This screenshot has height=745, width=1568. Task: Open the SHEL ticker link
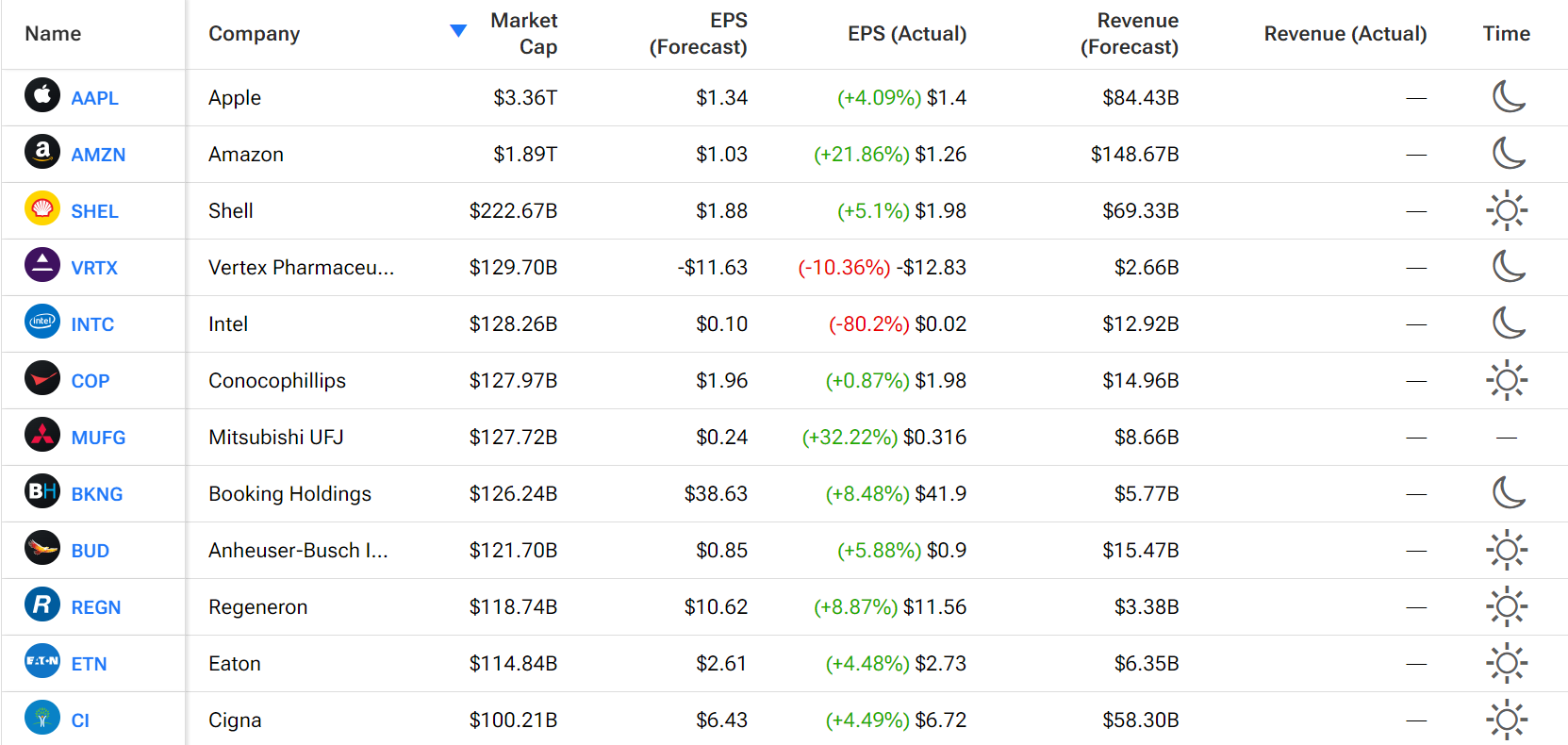(x=94, y=211)
